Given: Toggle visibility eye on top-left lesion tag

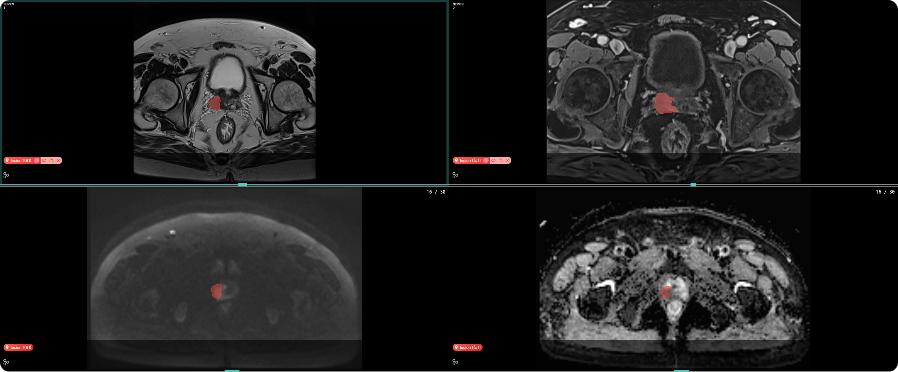Looking at the screenshot, I should tap(44, 160).
